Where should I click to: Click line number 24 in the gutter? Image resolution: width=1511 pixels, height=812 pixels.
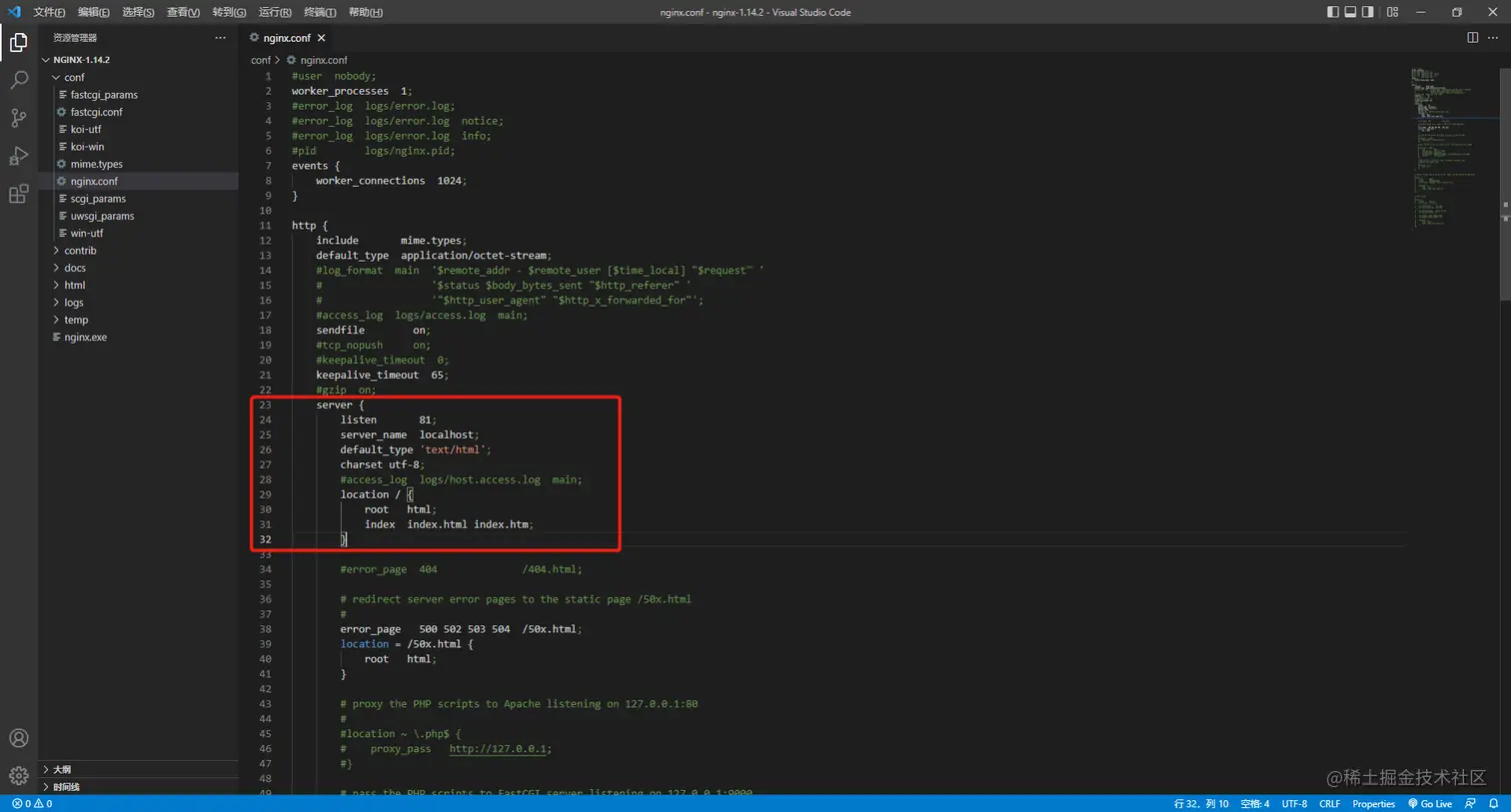pyautogui.click(x=265, y=420)
